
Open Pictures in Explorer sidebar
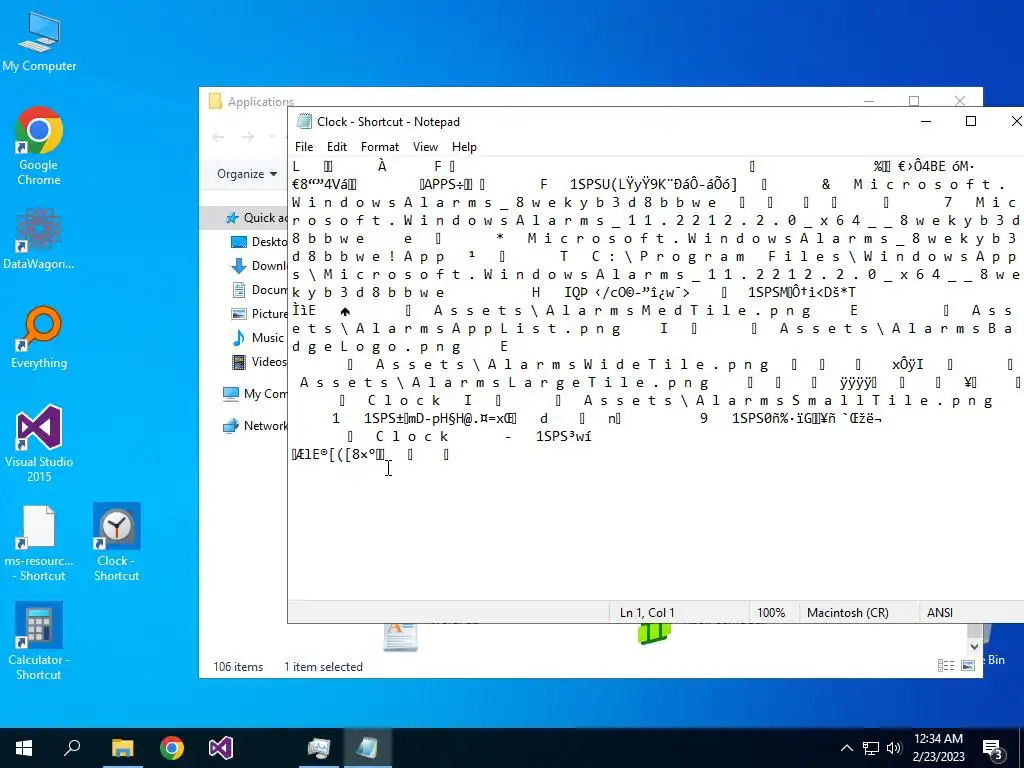pos(259,313)
